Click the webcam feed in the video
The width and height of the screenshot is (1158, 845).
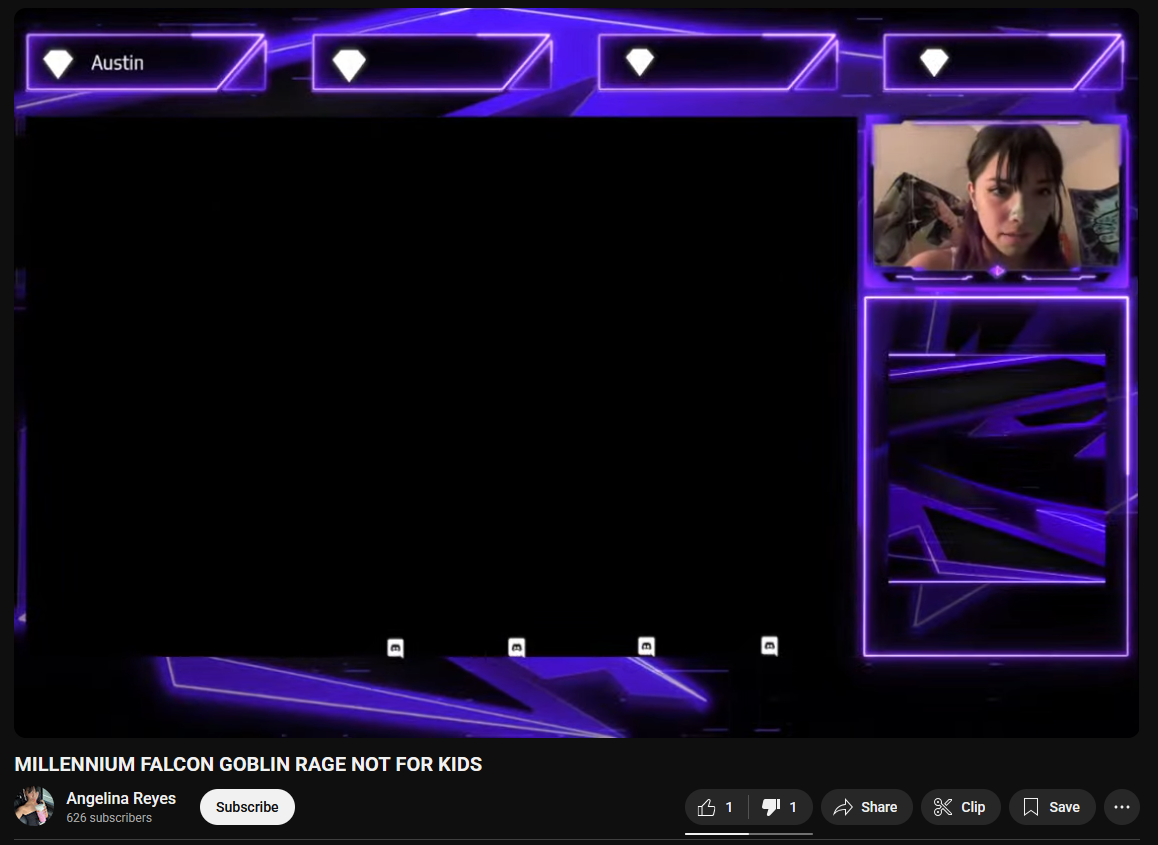[x=996, y=196]
